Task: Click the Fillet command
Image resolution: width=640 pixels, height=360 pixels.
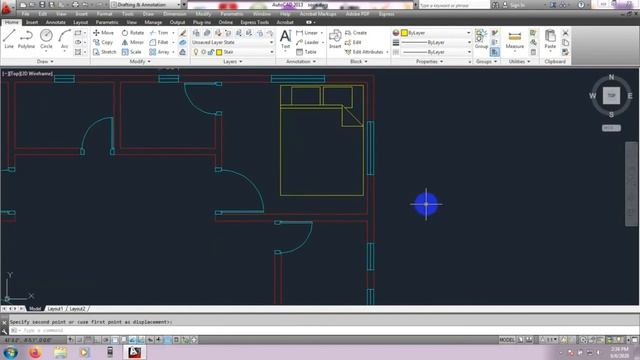Action: coord(159,42)
